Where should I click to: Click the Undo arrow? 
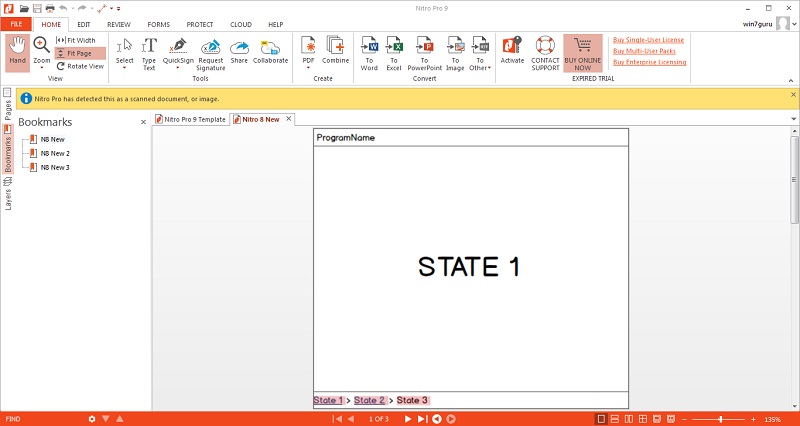[63, 8]
